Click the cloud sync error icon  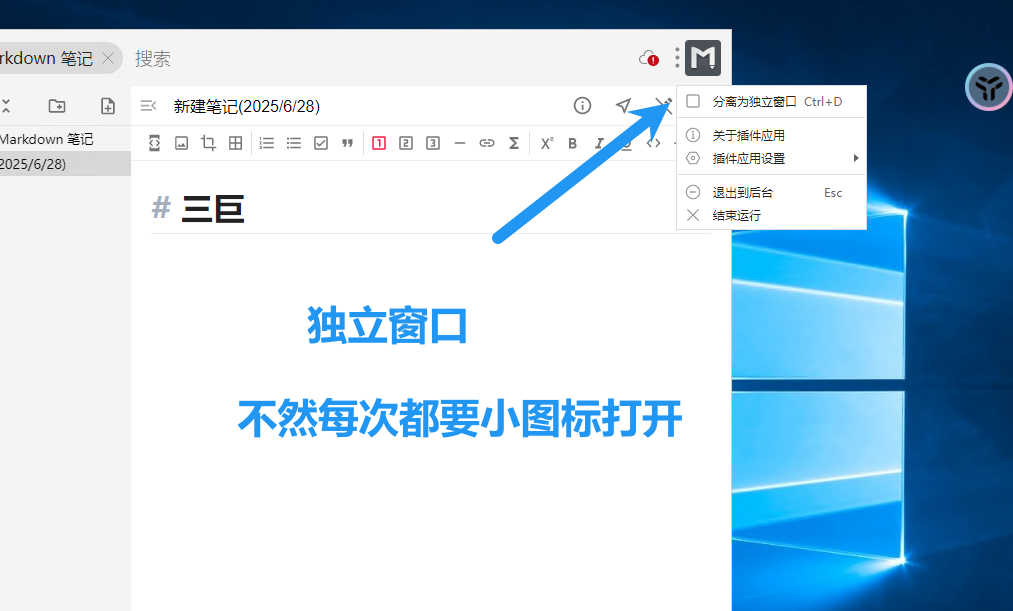(x=648, y=58)
